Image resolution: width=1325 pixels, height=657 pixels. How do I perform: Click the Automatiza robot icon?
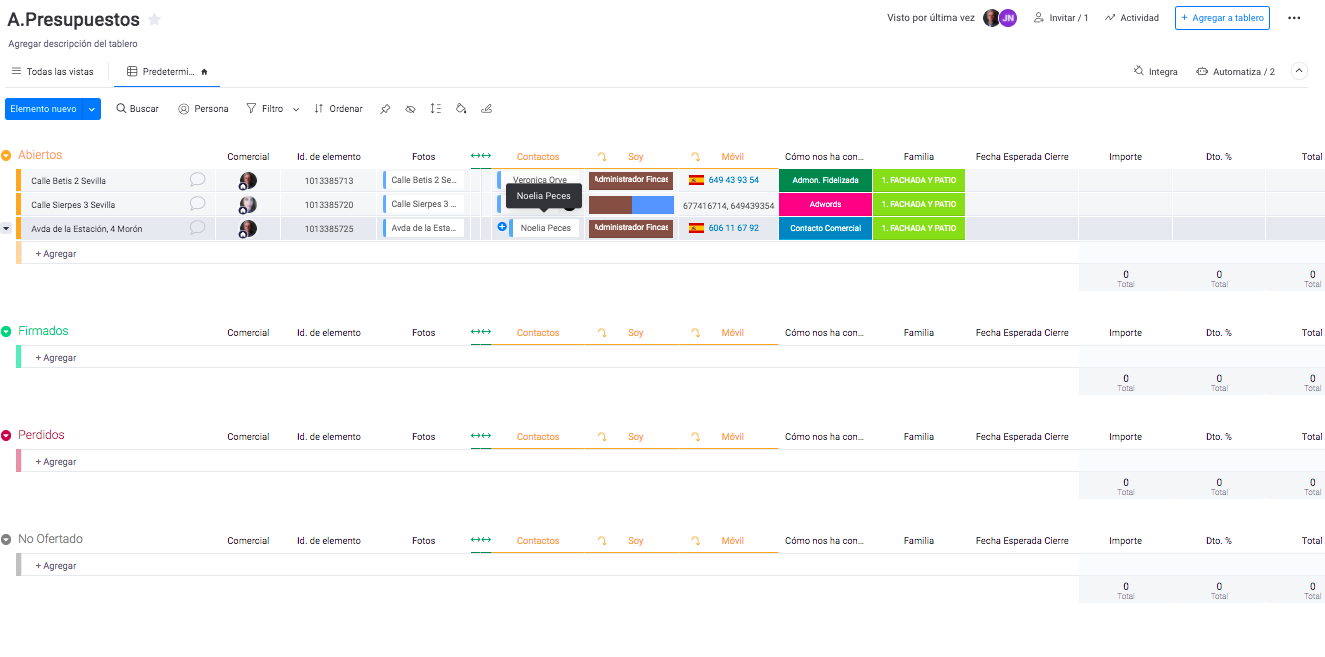point(1202,72)
